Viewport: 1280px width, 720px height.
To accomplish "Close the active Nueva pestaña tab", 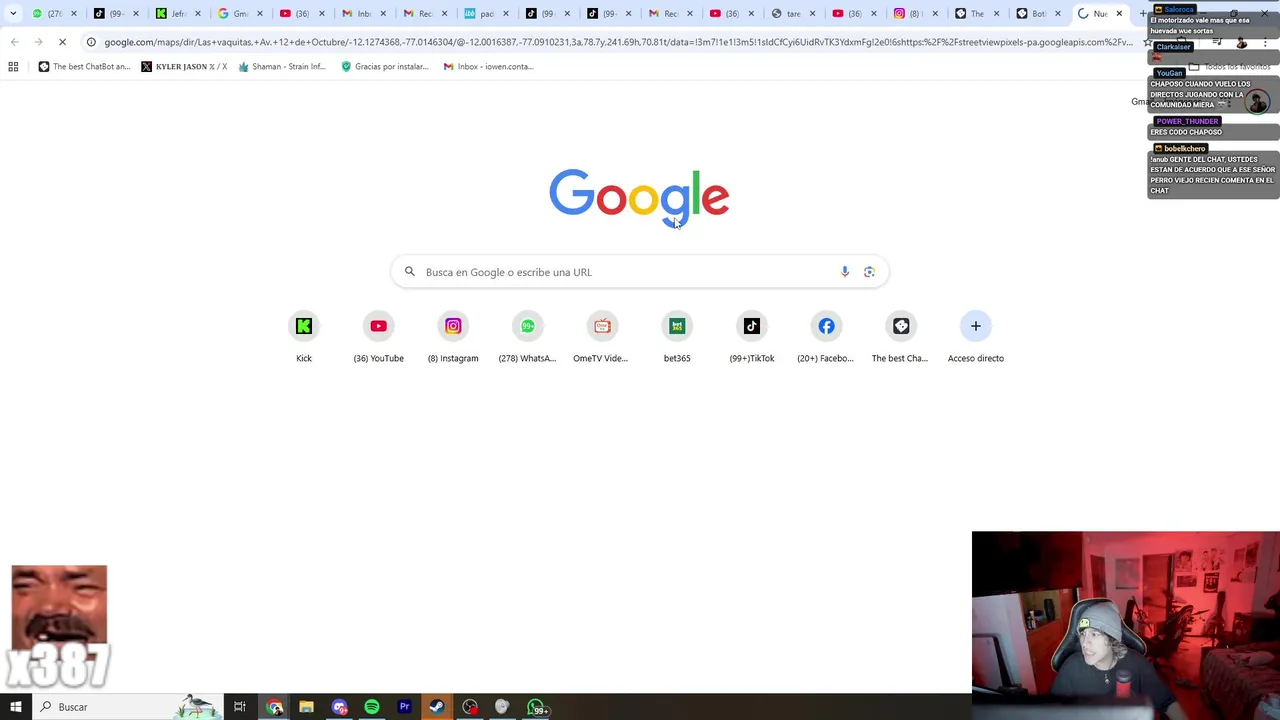I will click(x=1119, y=14).
